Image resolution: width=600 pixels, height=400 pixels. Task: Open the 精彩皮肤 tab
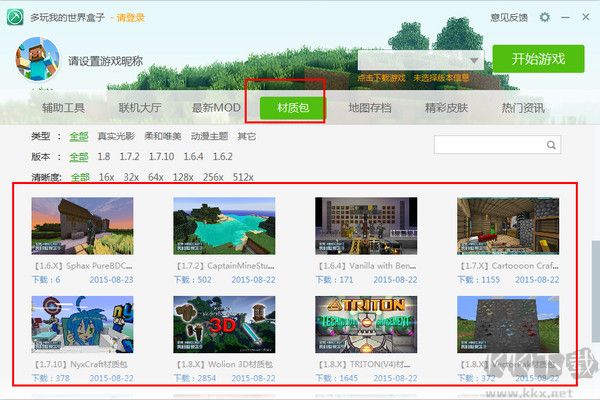point(447,108)
